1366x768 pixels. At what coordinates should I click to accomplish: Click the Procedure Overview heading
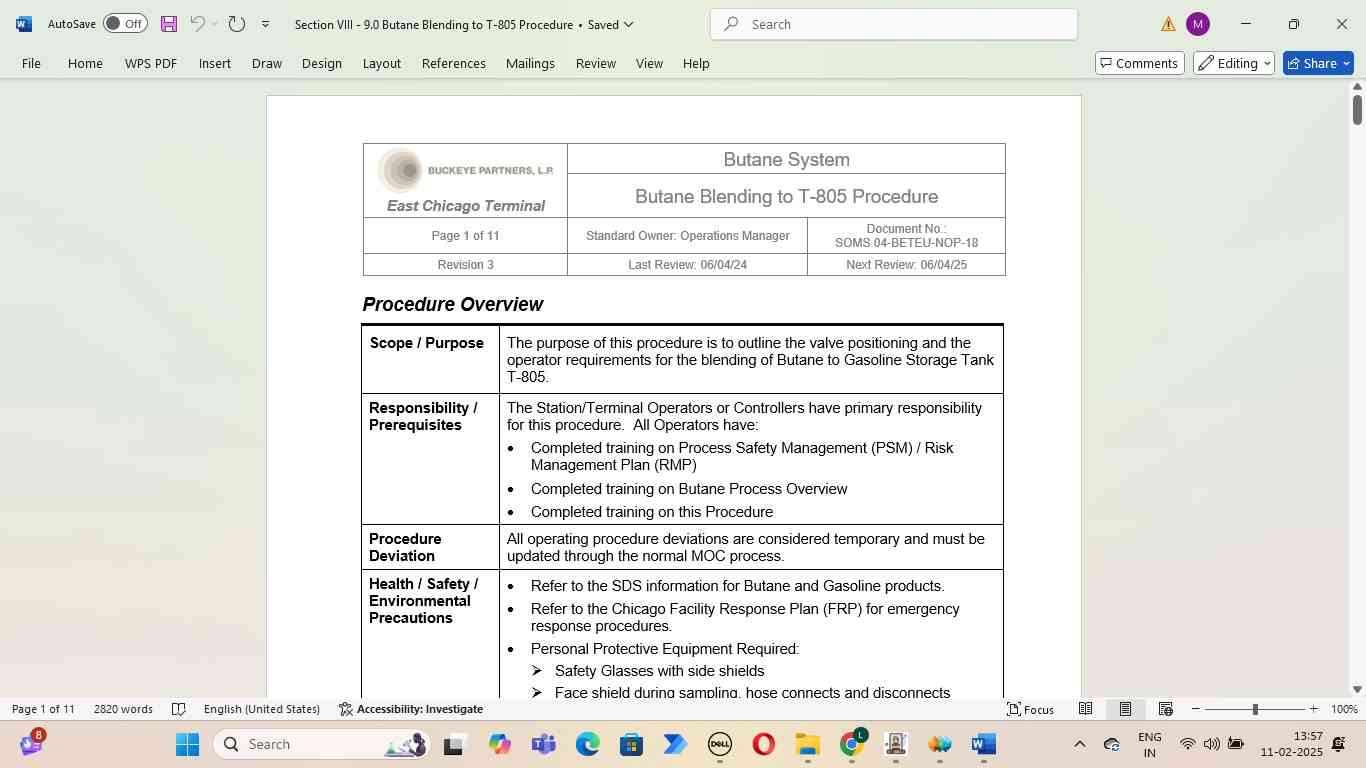point(453,304)
